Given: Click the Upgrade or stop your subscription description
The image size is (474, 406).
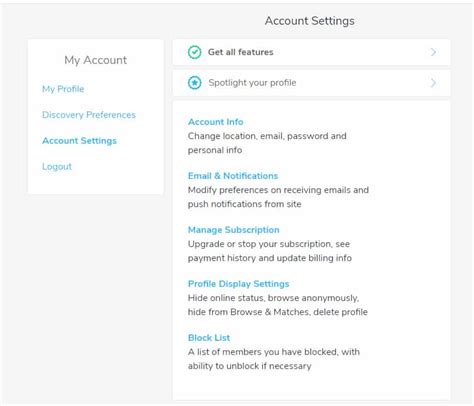Looking at the screenshot, I should pyautogui.click(x=270, y=251).
